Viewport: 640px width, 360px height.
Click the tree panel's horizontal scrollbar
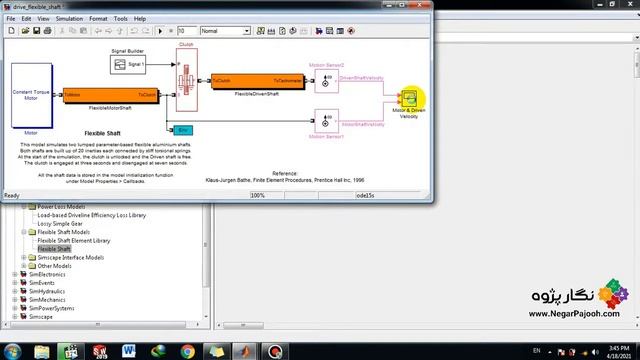(x=98, y=325)
